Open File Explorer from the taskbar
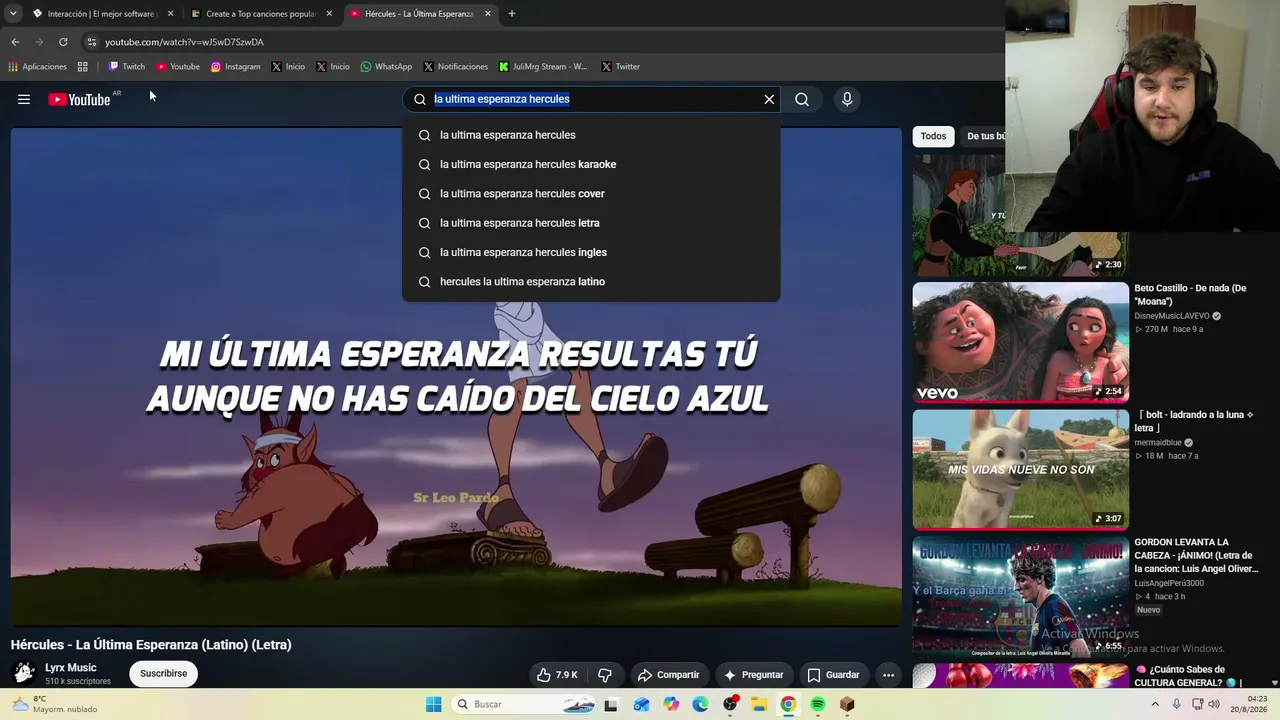1280x720 pixels. [x=759, y=704]
